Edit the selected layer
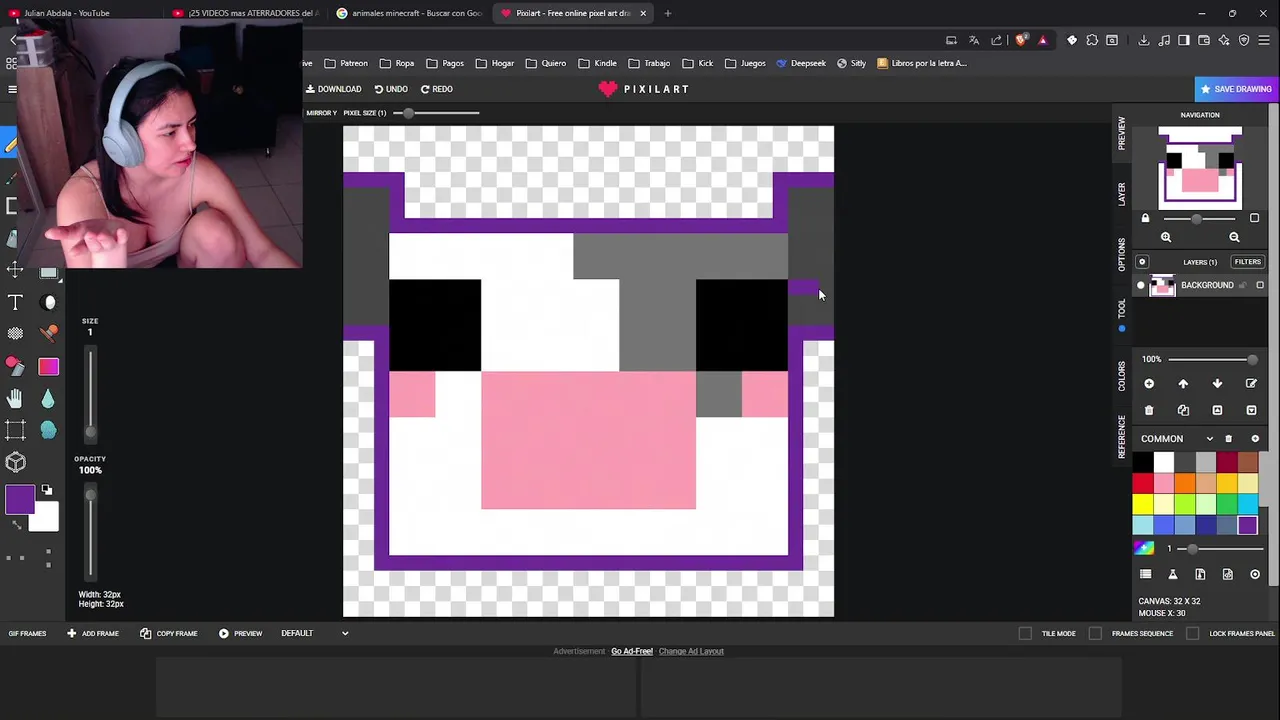The width and height of the screenshot is (1280, 720). pos(1251,384)
